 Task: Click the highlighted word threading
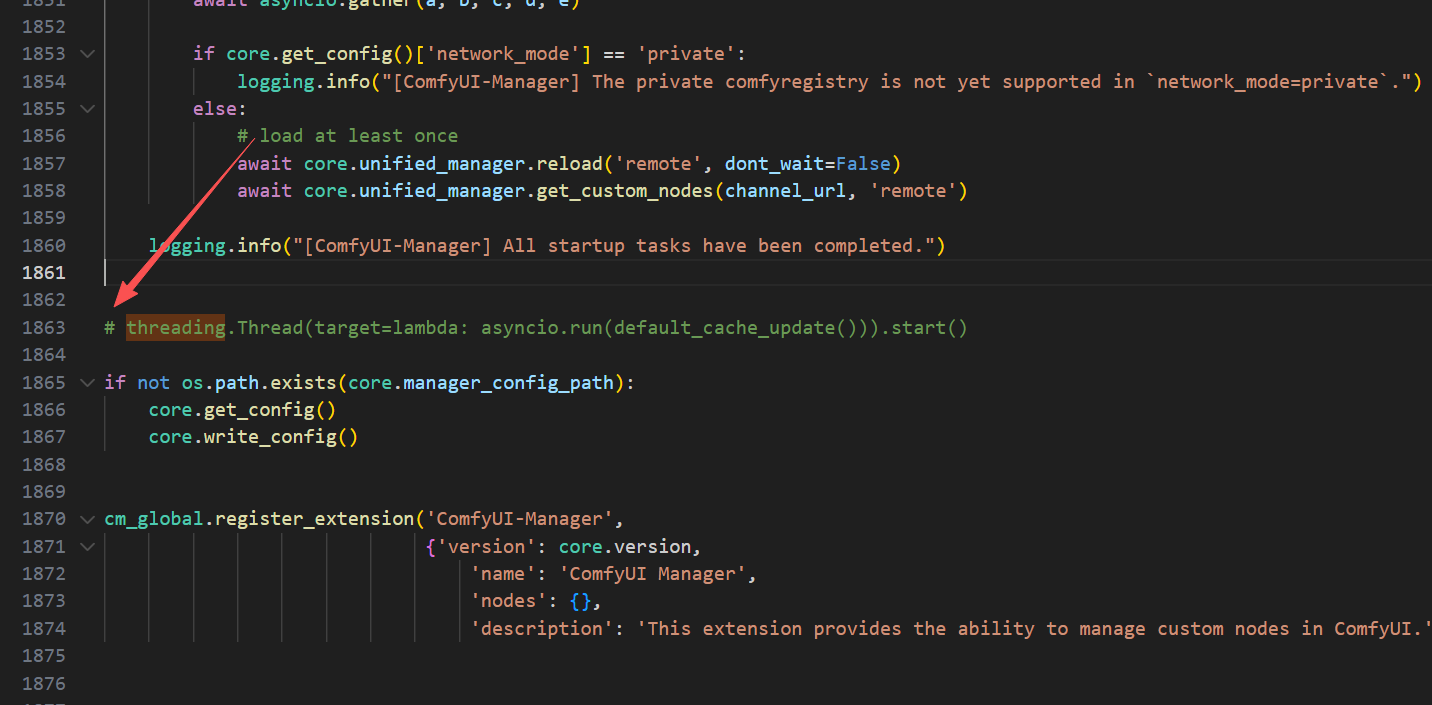click(x=175, y=328)
